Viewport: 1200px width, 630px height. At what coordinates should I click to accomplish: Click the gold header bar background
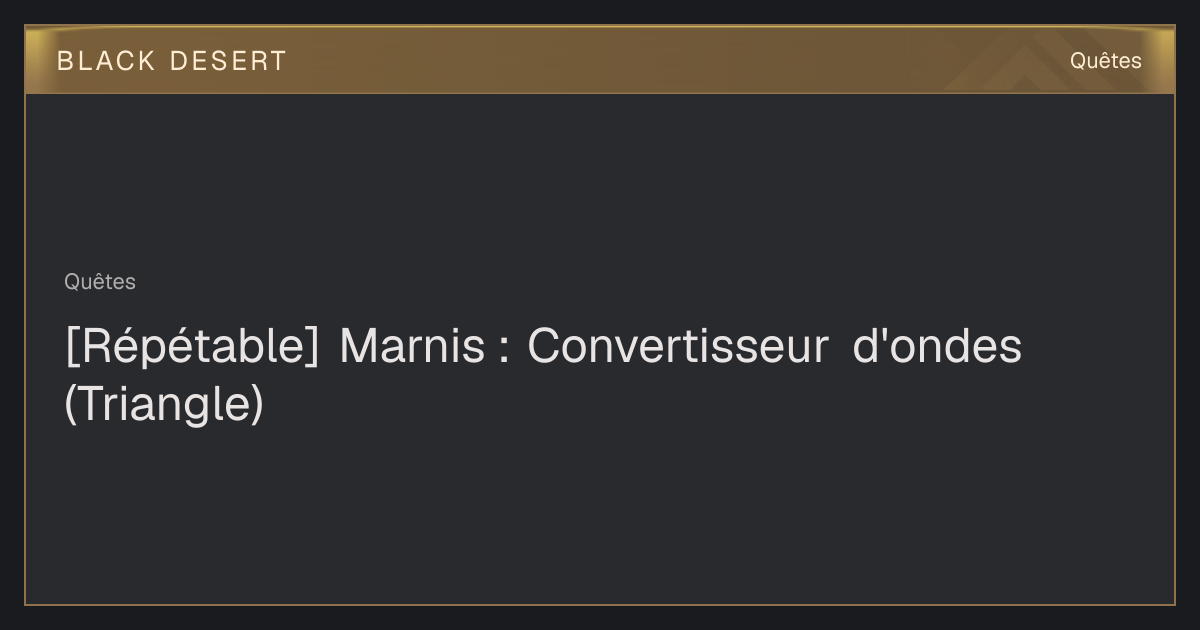tap(600, 60)
